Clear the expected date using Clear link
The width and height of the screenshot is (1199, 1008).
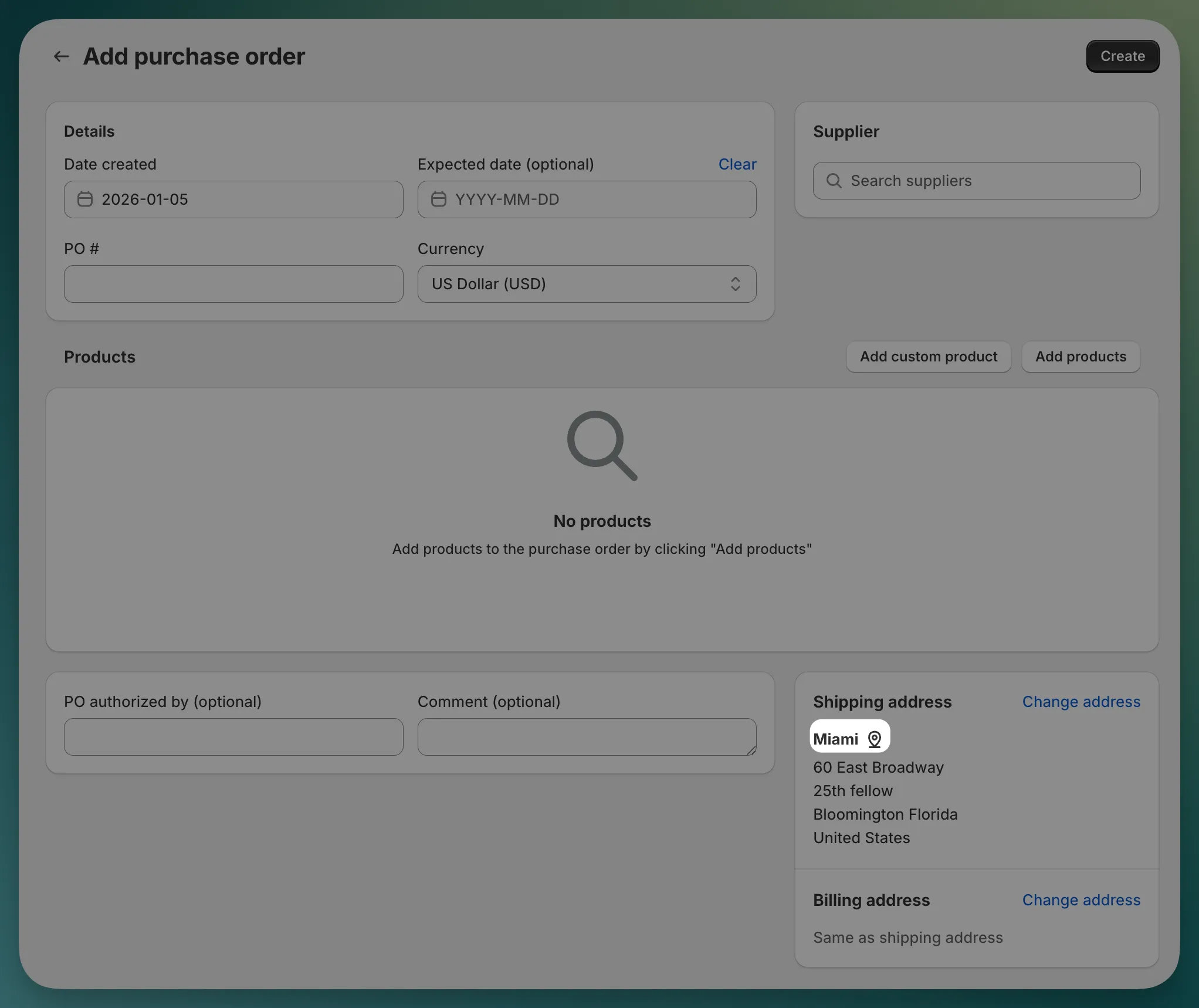coord(737,164)
